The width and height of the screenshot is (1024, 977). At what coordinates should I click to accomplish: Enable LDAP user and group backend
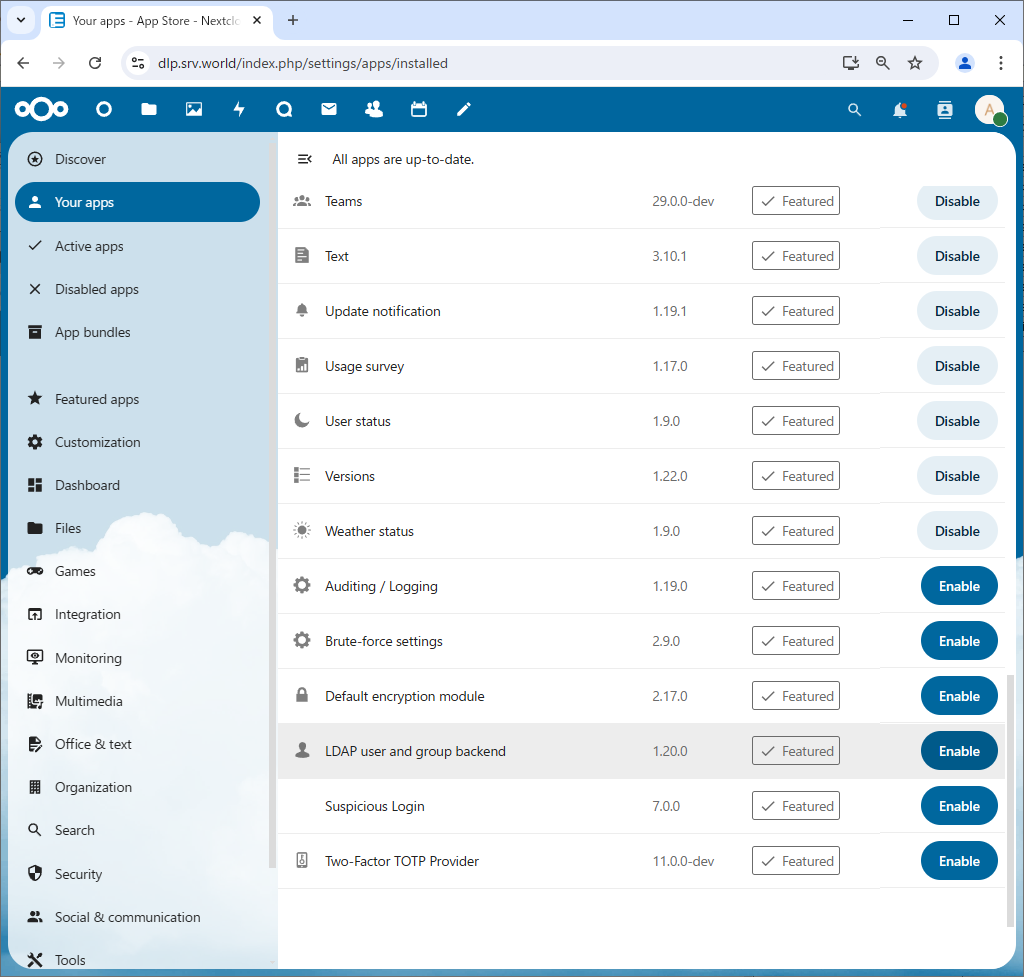(x=959, y=751)
